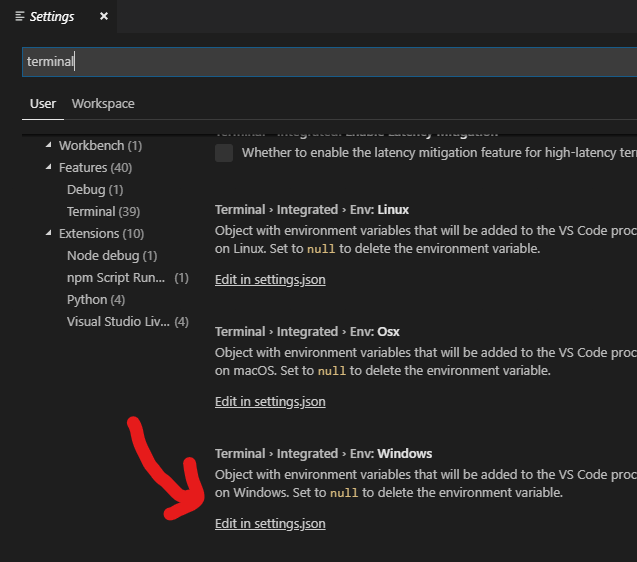Click the settings search box containing 'terminal'

coord(320,61)
